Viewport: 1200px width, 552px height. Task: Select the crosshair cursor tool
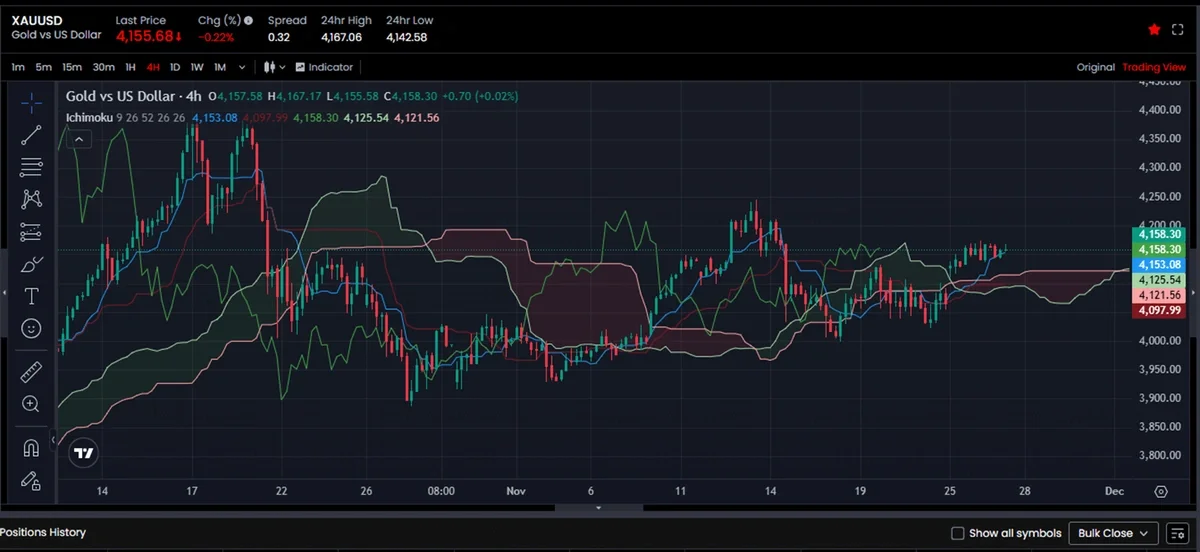point(31,103)
